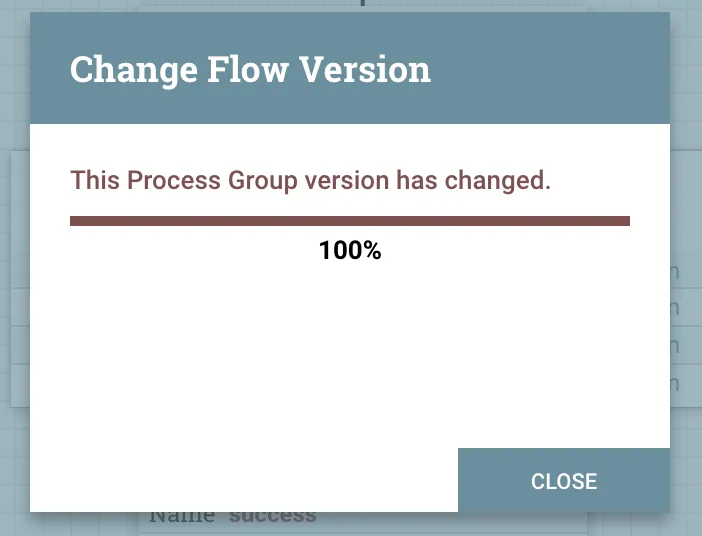Select the 100% progress label
This screenshot has height=536, width=702.
pos(350,251)
